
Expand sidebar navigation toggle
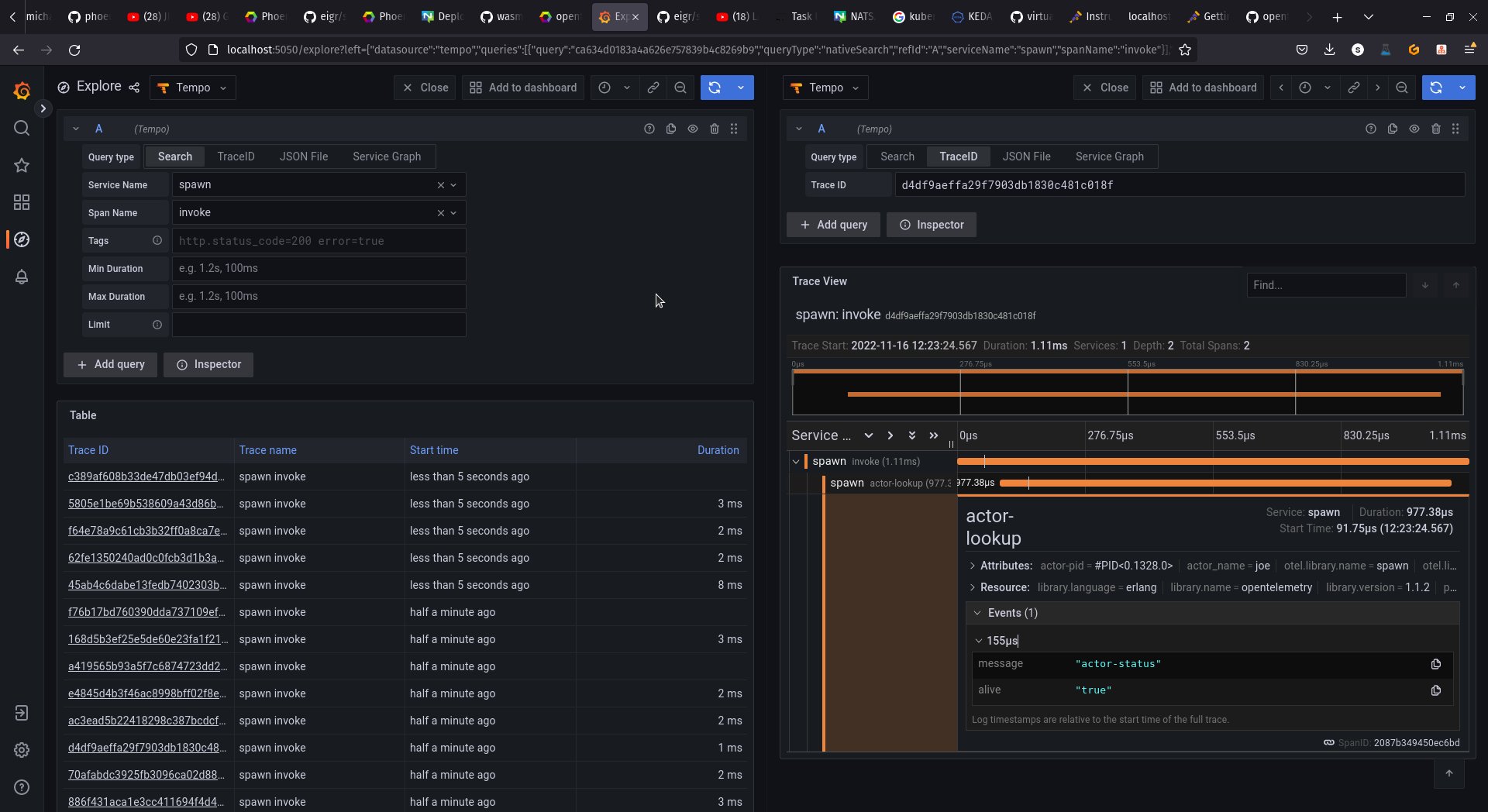coord(43,108)
